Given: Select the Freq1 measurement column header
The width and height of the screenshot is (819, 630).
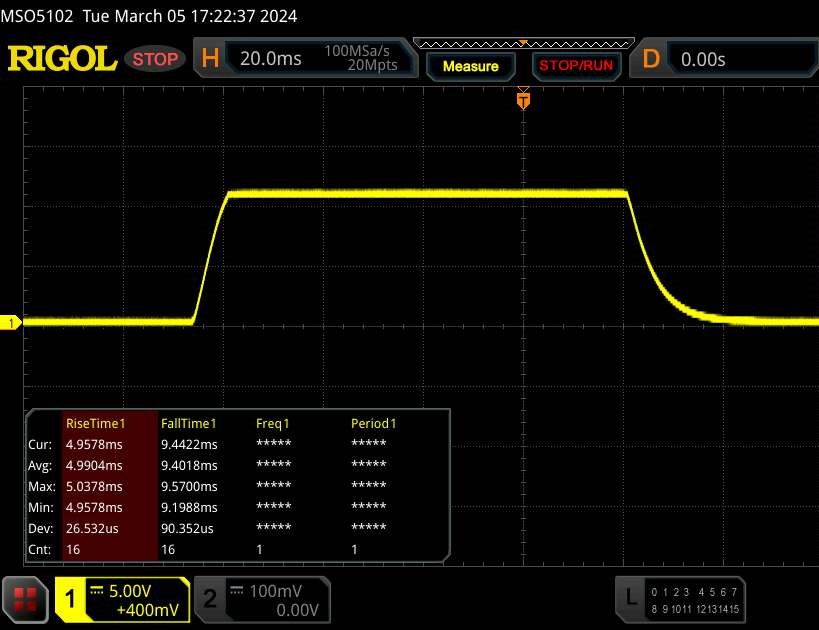Looking at the screenshot, I should coord(273,424).
